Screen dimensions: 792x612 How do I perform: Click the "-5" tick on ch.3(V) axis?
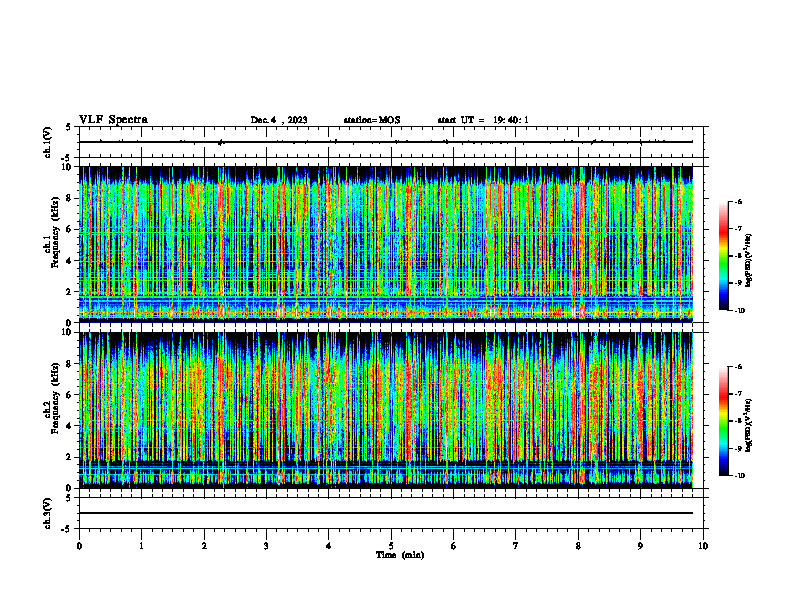tap(67, 529)
